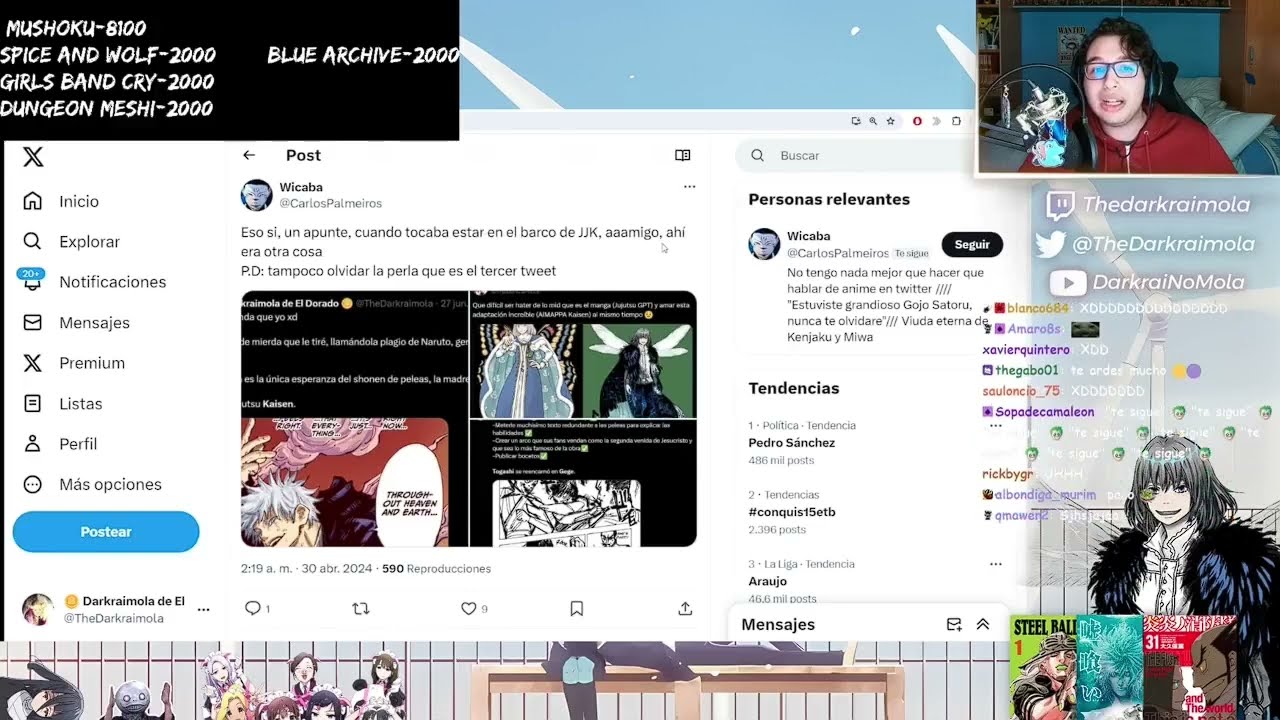Expand the Mensajes drawer with double chevron
1280x720 pixels.
coord(983,624)
